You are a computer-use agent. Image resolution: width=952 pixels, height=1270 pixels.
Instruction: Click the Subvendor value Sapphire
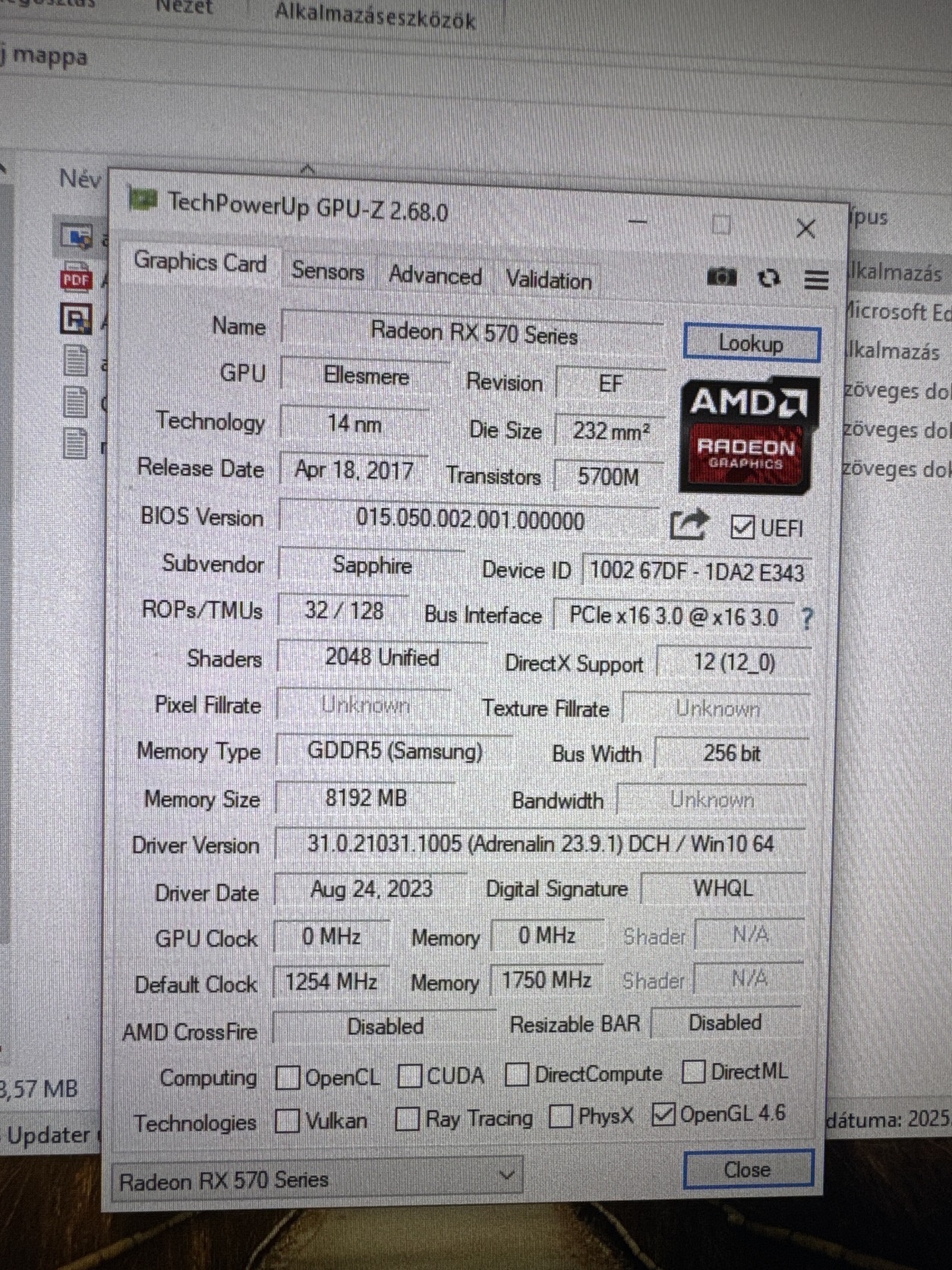coord(372,566)
